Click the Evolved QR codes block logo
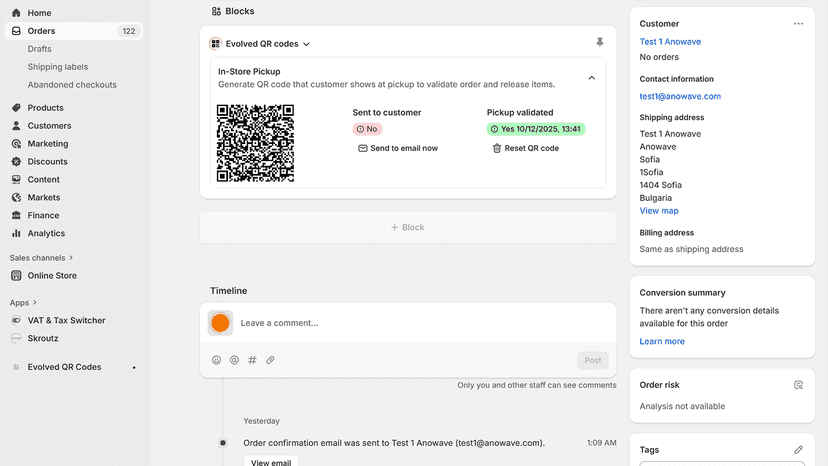This screenshot has width=828, height=466. [215, 44]
